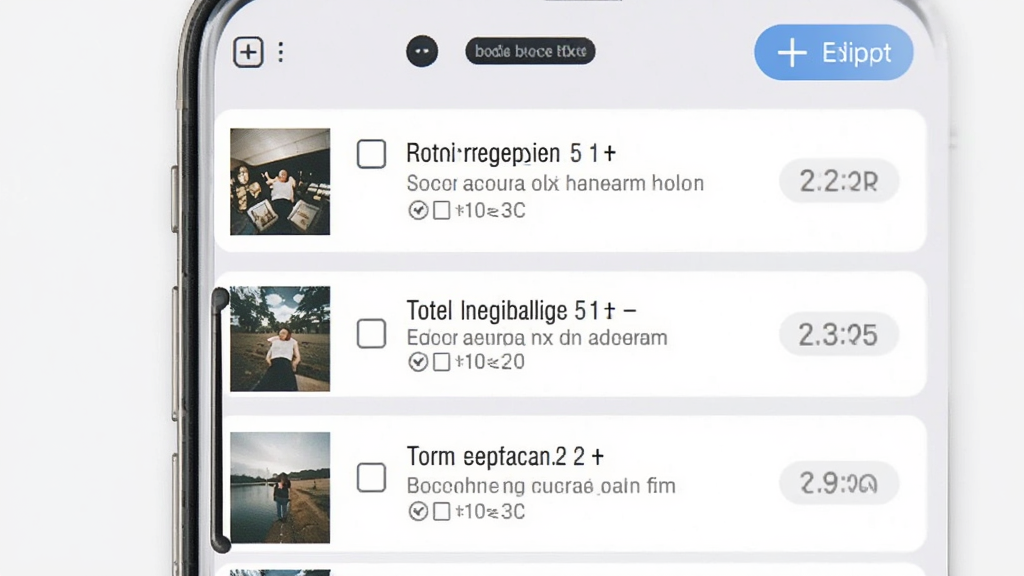Tap the black circular two-dot icon
Screen dimensions: 1024x576
(422, 51)
